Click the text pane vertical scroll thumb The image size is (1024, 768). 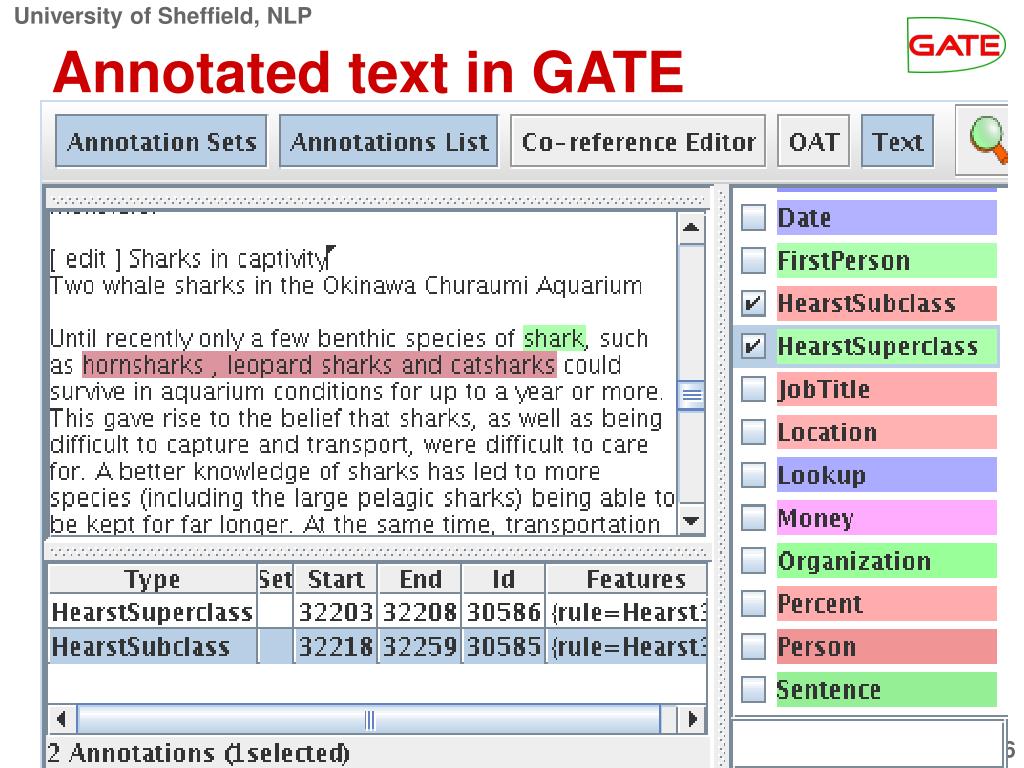point(691,395)
